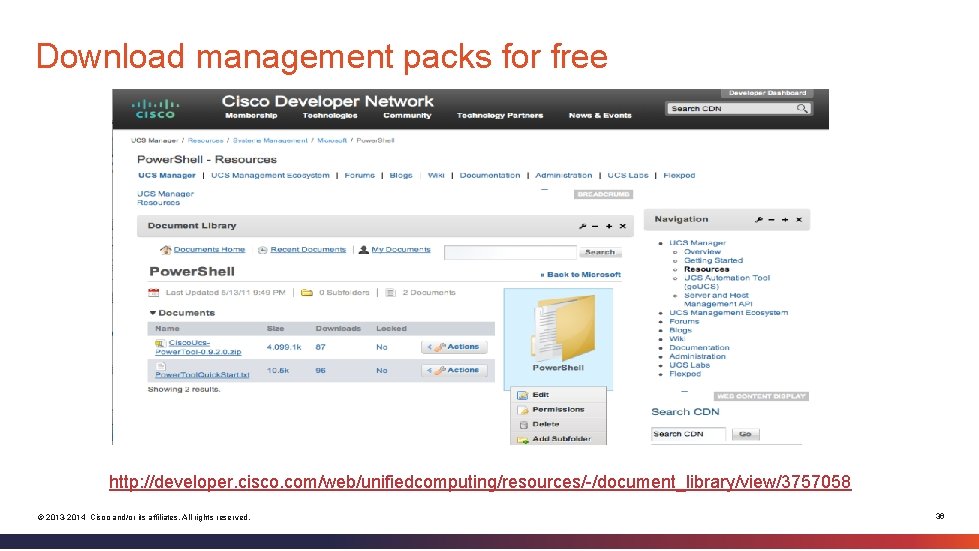Open the PowerToolQuickStart.txt file link

(202, 375)
